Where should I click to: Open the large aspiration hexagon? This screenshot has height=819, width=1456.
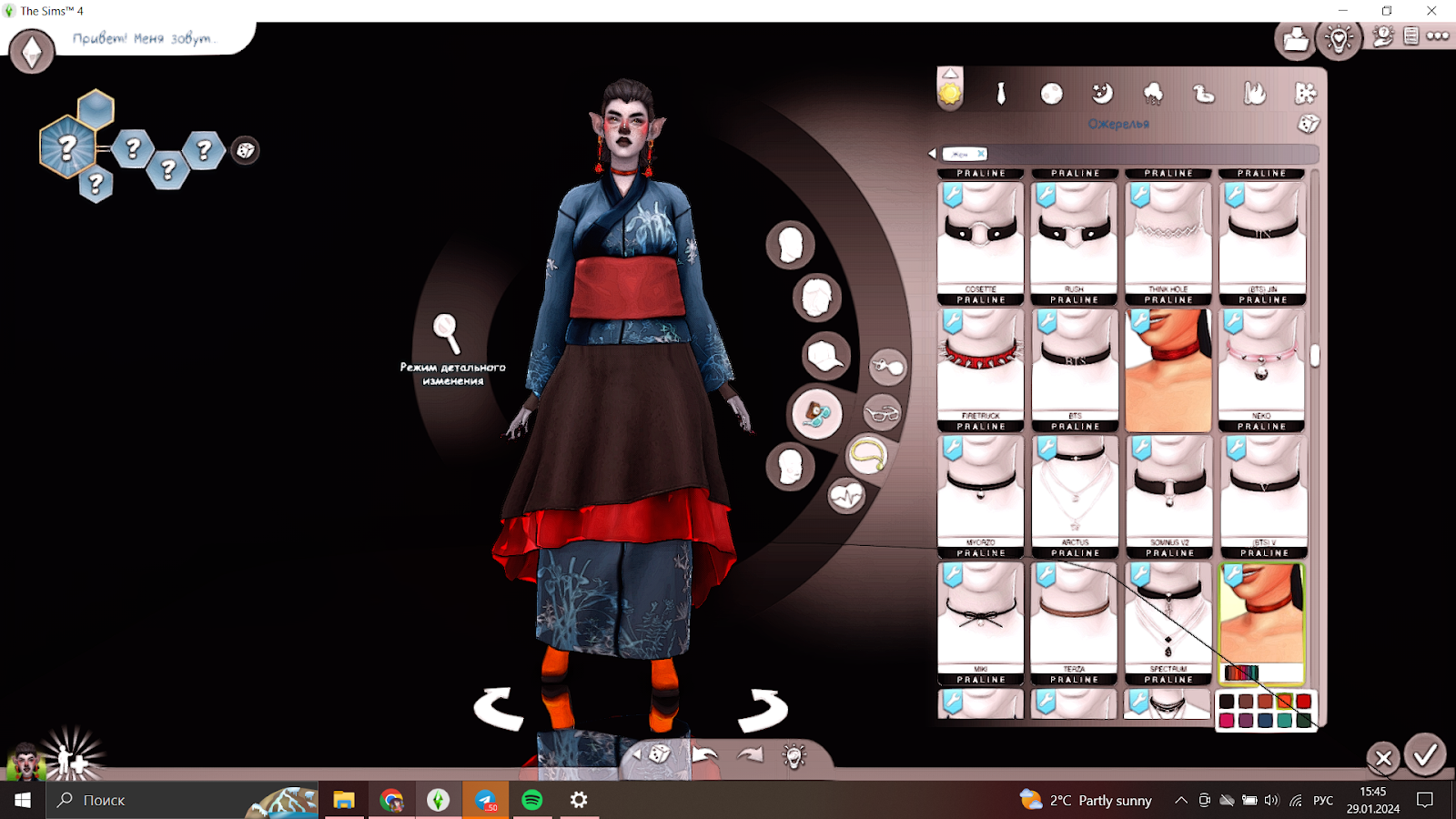click(67, 147)
